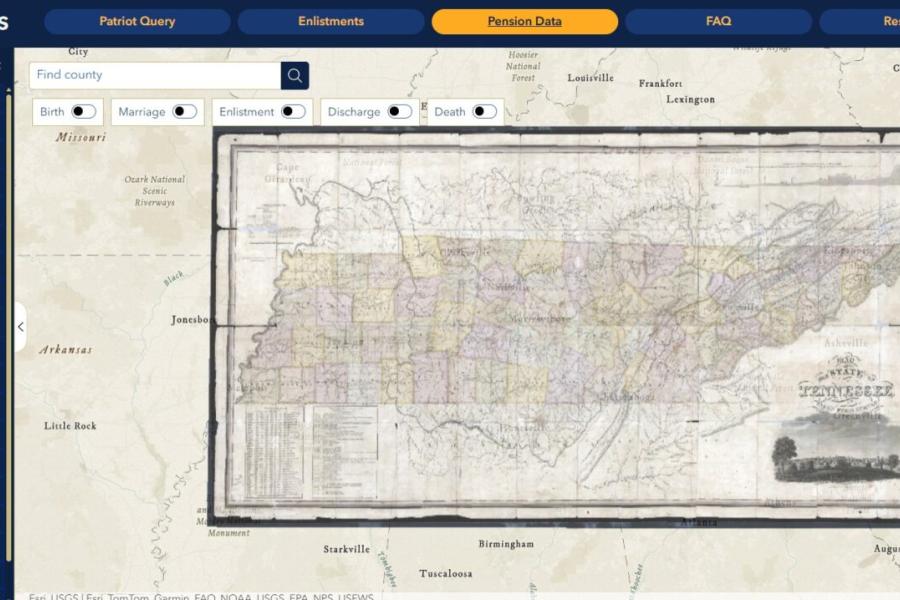Screen dimensions: 900x600
Task: Toggle the Discharge filter switch
Action: click(399, 111)
